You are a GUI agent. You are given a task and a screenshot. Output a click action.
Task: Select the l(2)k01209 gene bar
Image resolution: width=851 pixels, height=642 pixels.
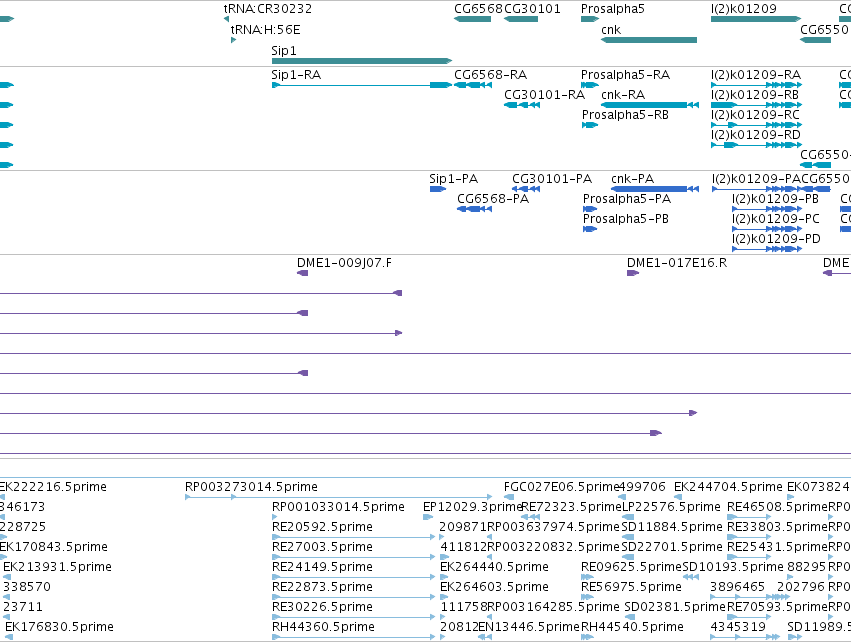click(755, 19)
